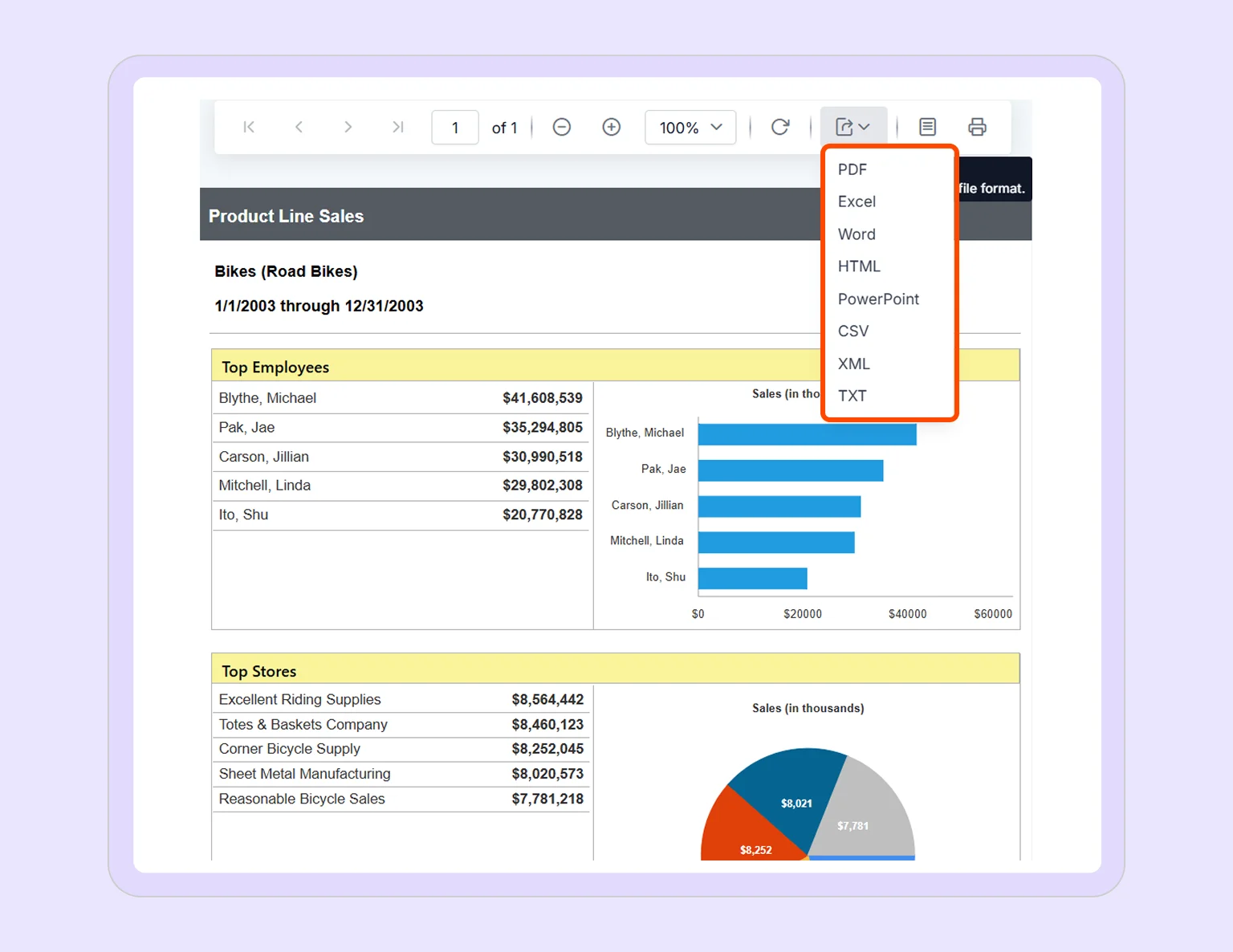
Task: Print the Product Line Sales report
Action: (x=977, y=127)
